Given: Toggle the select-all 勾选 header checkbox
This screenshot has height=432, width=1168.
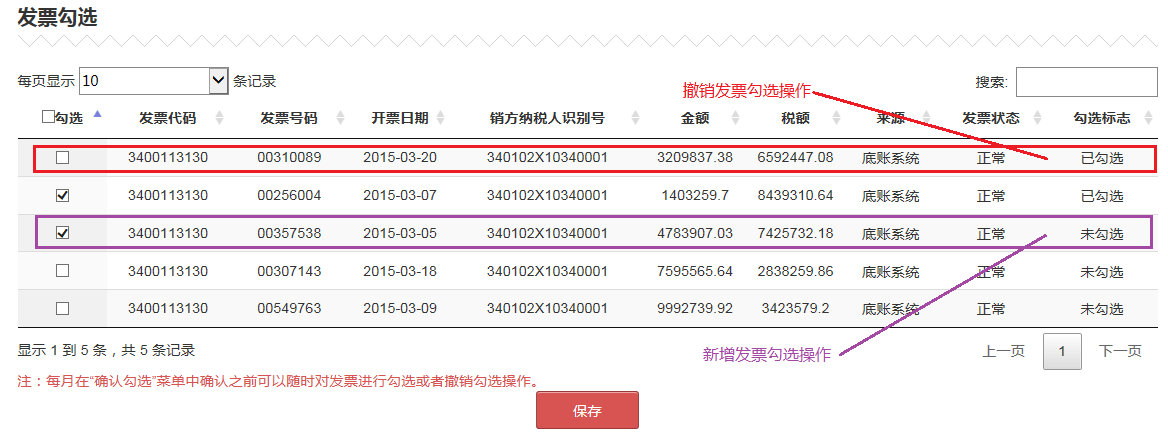Looking at the screenshot, I should tap(48, 117).
